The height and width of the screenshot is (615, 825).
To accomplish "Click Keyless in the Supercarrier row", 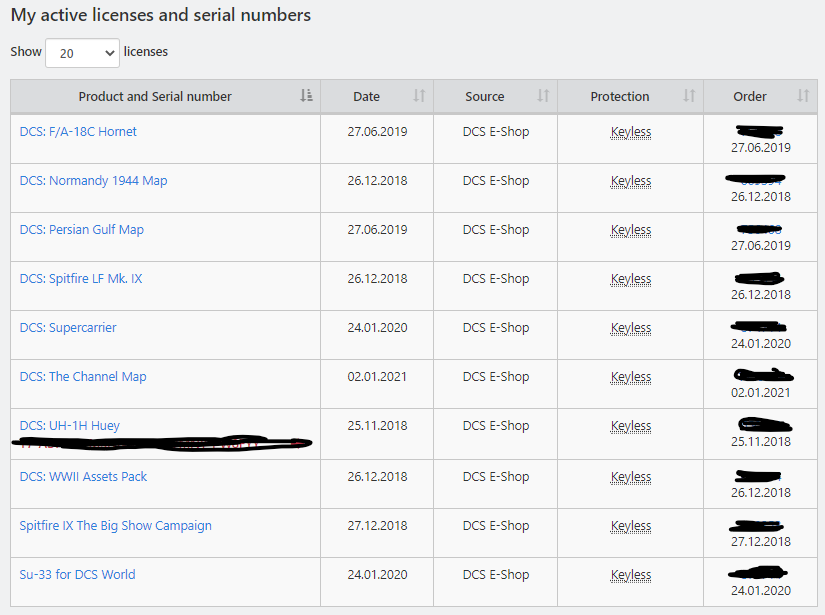I will coord(631,328).
